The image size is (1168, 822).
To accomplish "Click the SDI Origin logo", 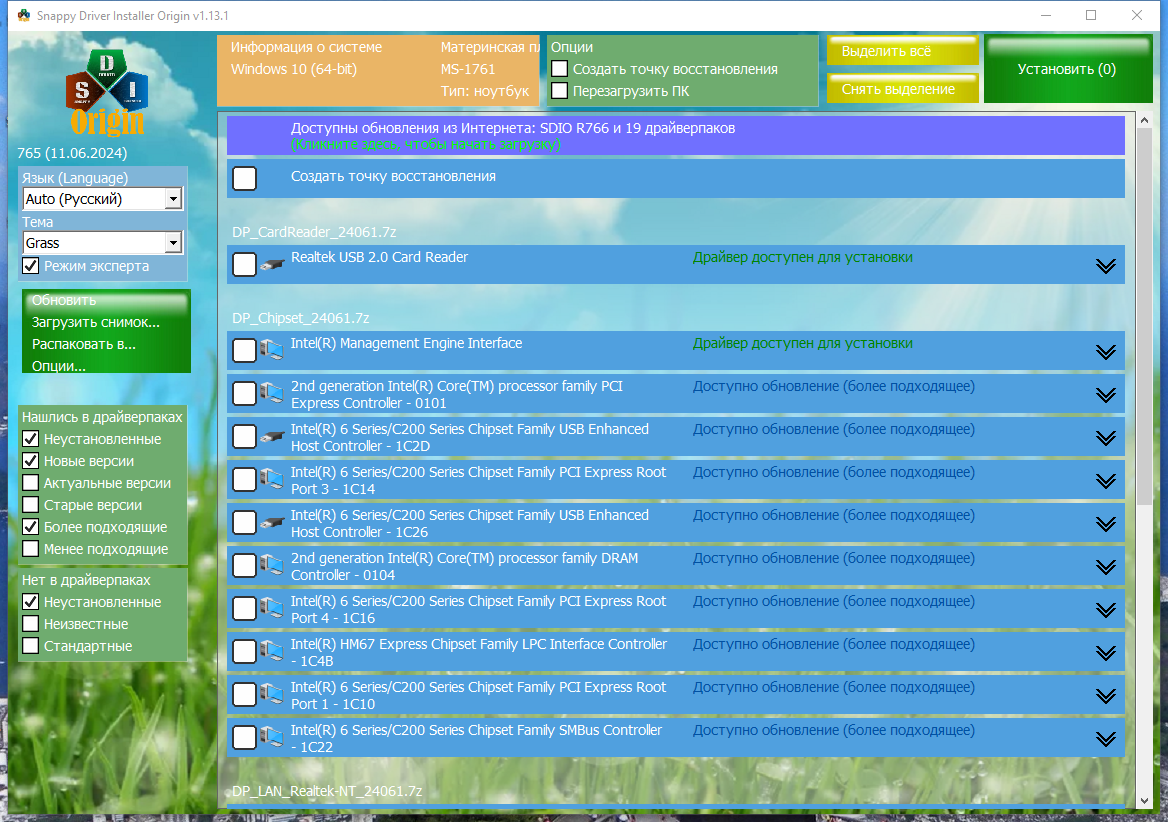I will click(107, 92).
